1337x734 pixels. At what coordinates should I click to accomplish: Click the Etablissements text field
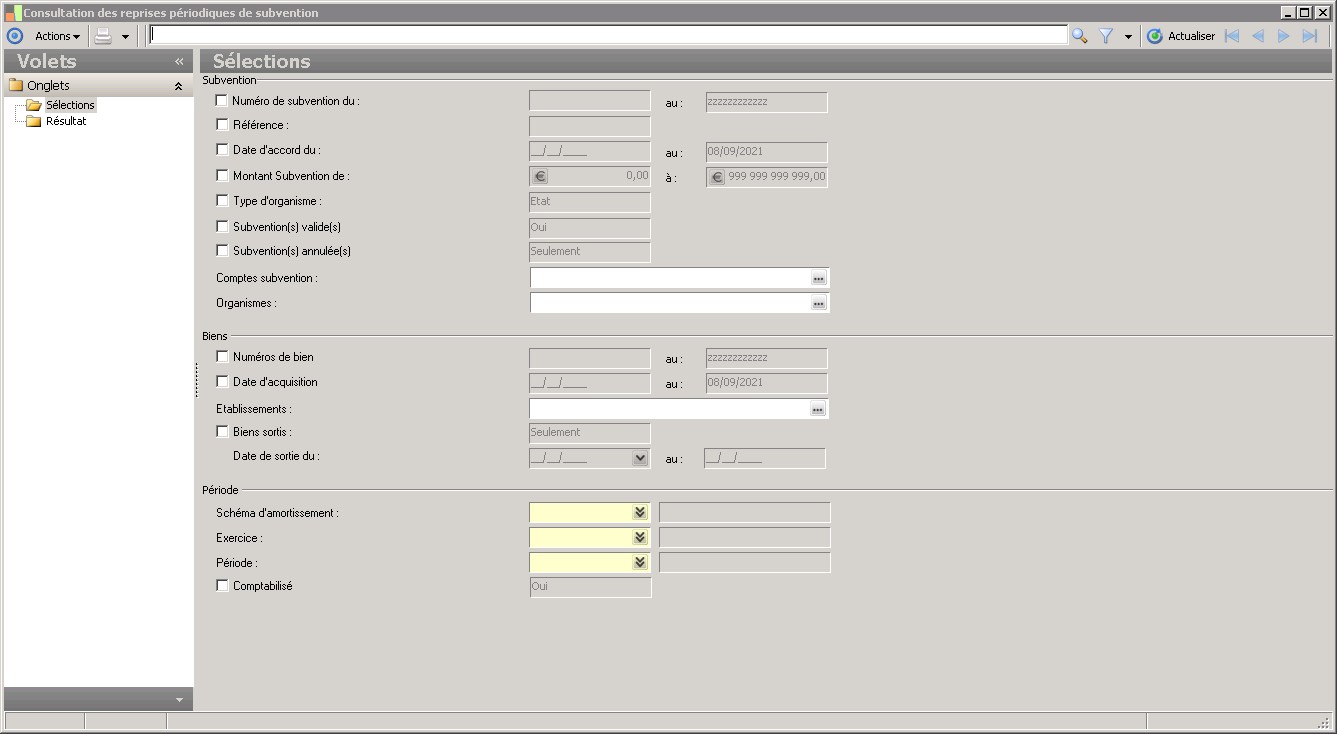[669, 409]
